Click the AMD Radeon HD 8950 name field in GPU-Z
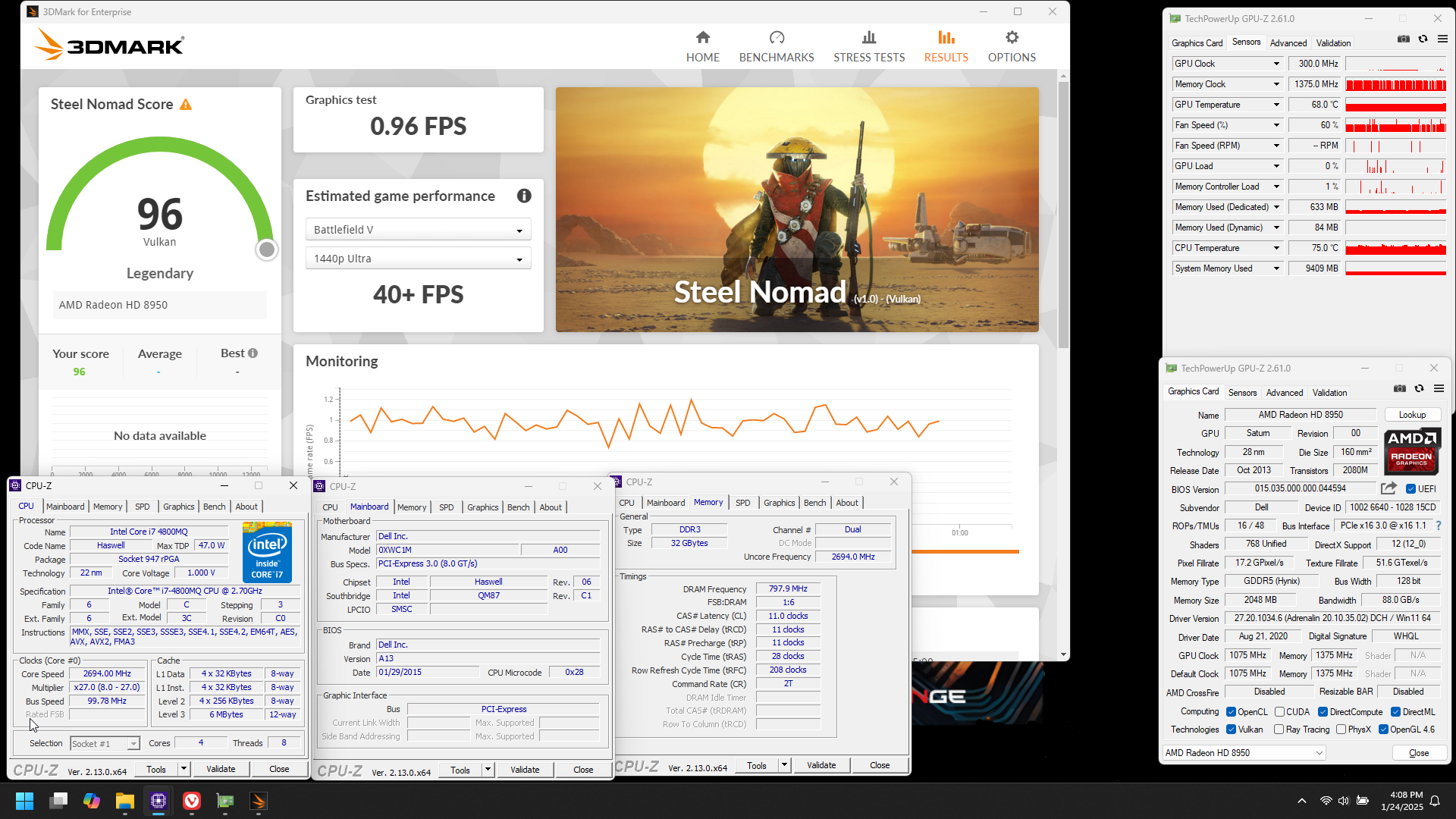Viewport: 1456px width, 819px height. [1301, 415]
